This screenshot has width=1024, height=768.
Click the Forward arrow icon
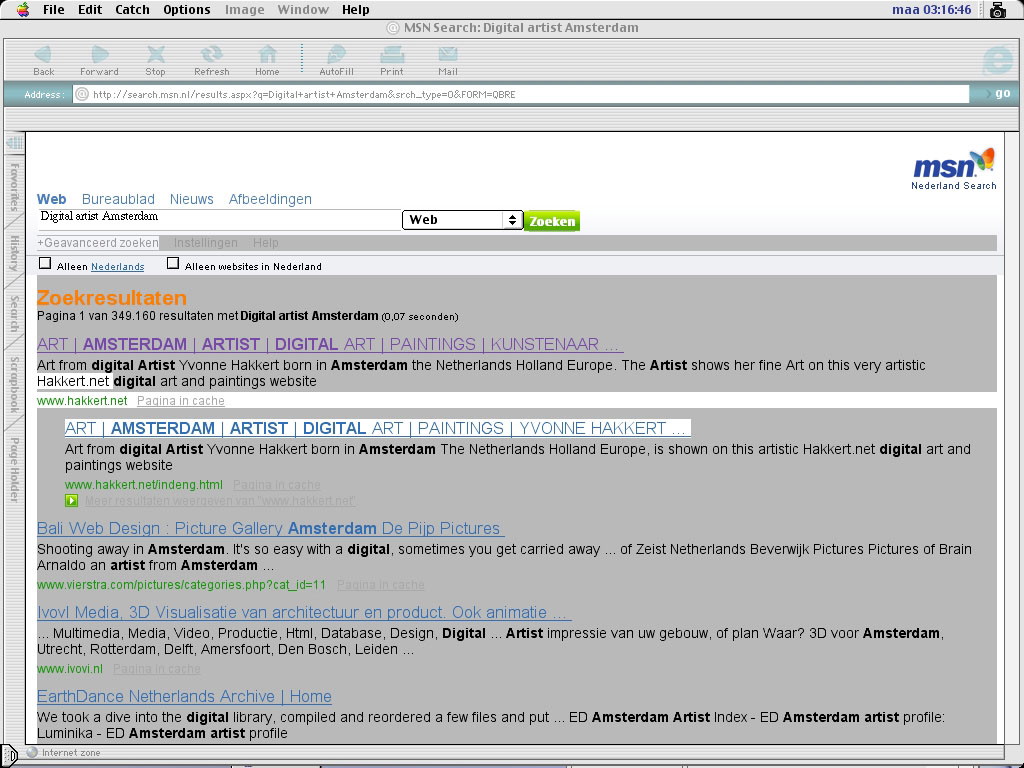99,60
